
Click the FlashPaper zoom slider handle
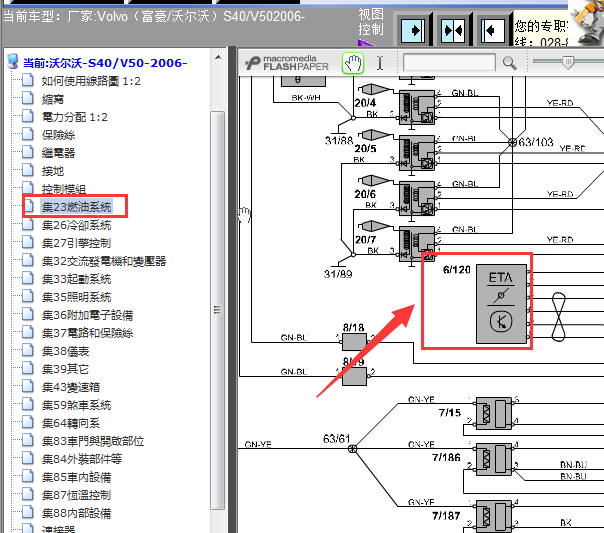(568, 62)
